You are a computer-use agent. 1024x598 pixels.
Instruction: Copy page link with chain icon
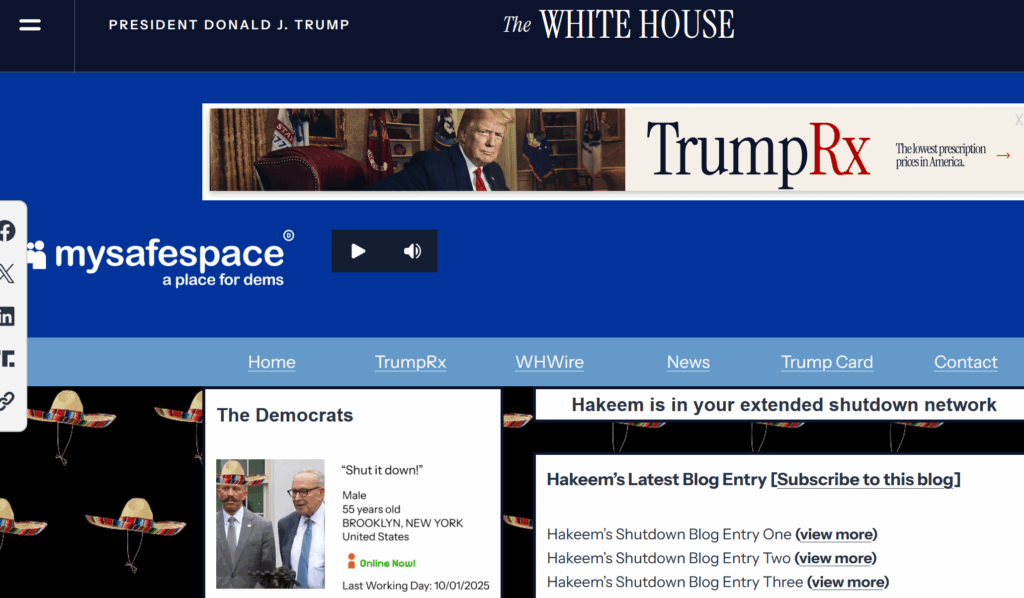pyautogui.click(x=7, y=401)
